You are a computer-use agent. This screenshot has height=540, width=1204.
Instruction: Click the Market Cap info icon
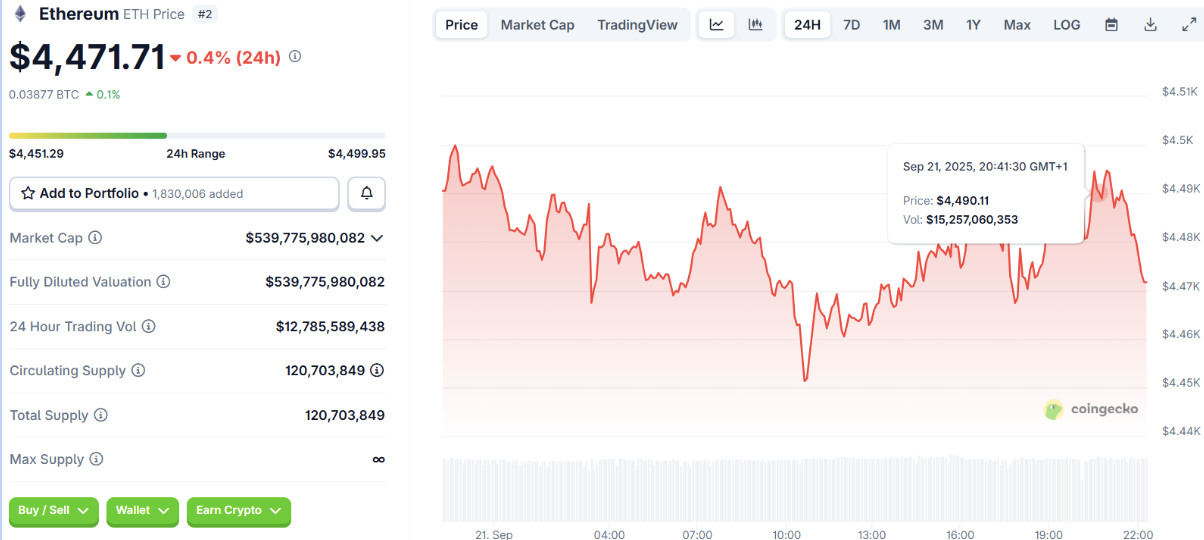(95, 238)
